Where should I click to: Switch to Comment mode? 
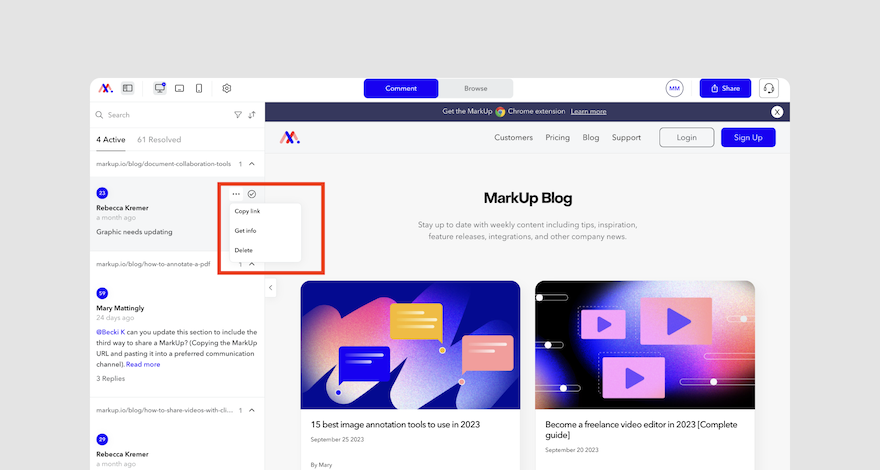coord(401,88)
